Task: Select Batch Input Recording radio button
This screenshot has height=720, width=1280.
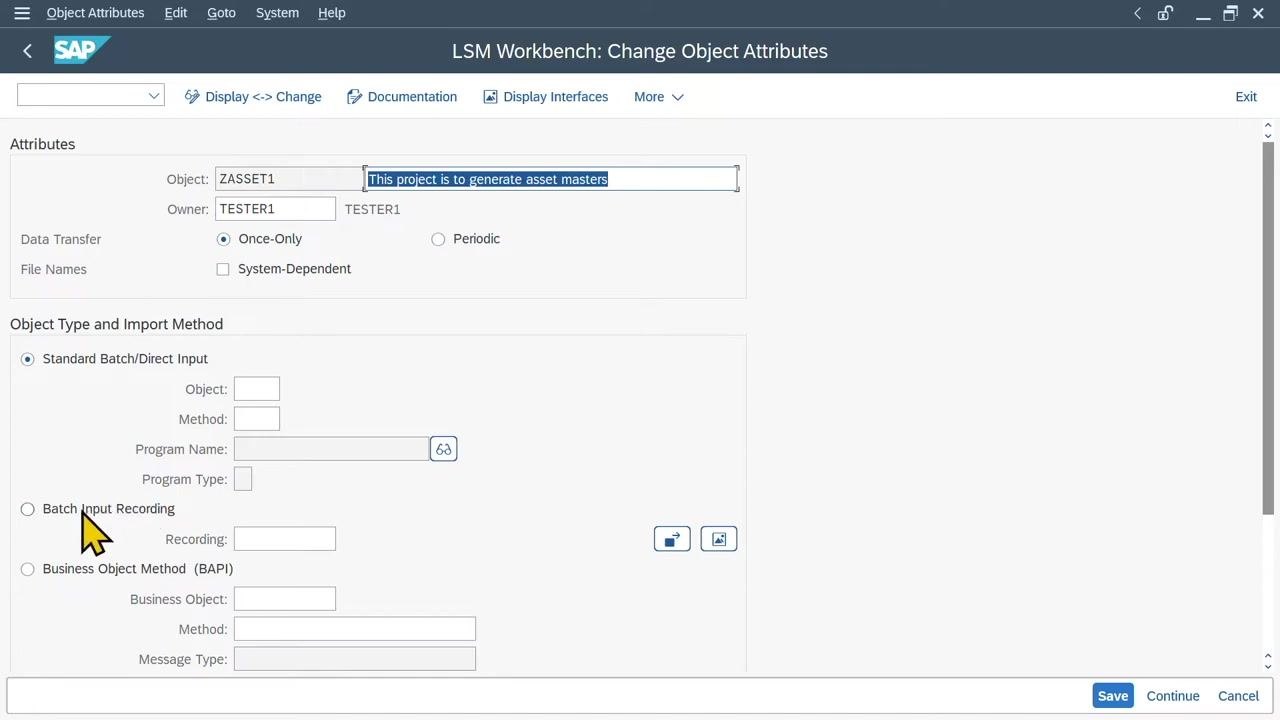Action: point(28,509)
